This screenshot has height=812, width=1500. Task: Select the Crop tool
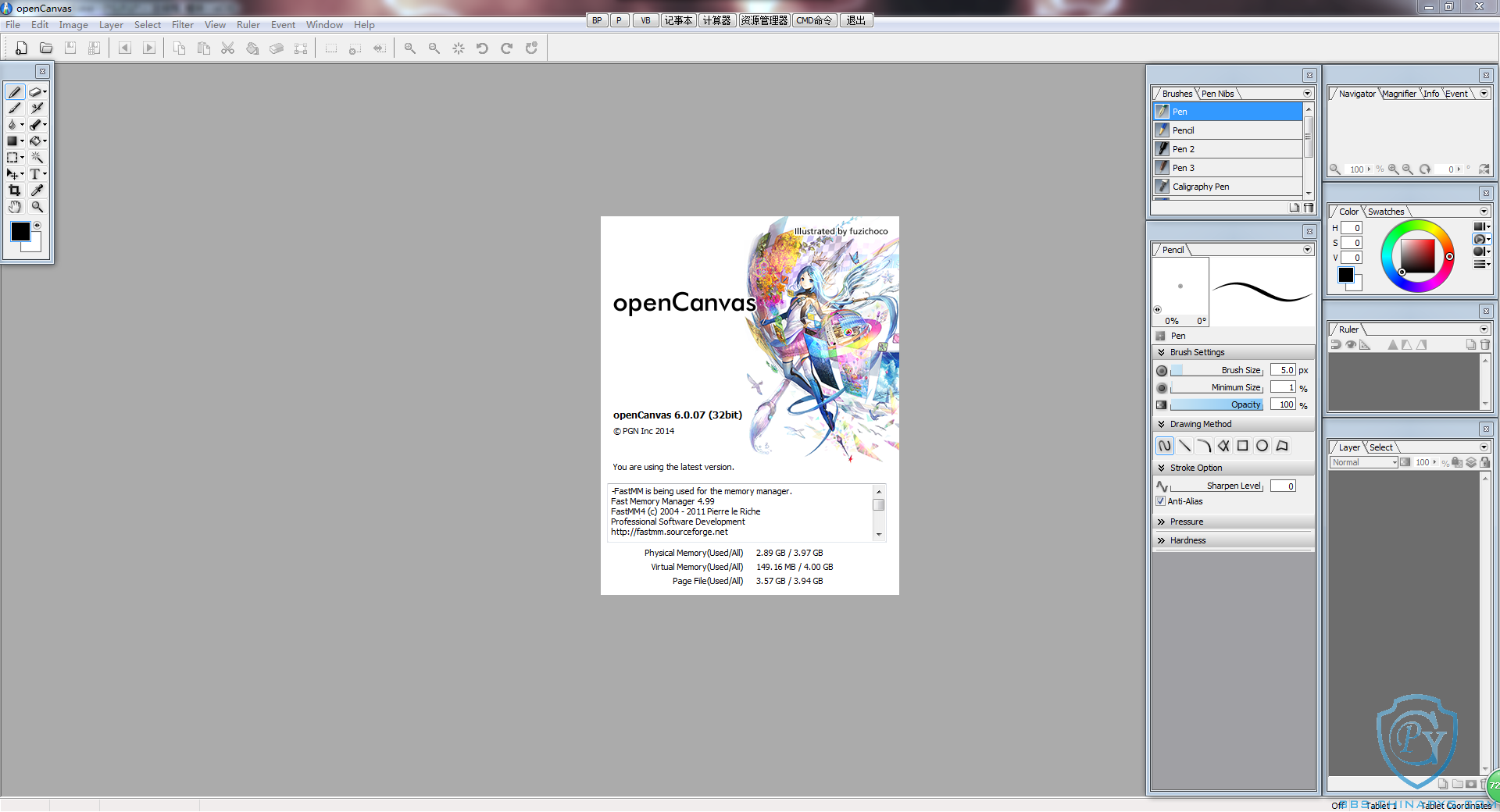(x=14, y=191)
